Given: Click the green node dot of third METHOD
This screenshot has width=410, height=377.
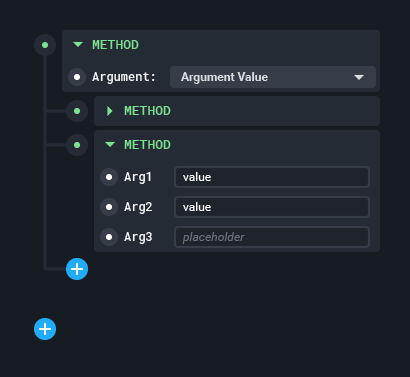Looking at the screenshot, I should 77,145.
